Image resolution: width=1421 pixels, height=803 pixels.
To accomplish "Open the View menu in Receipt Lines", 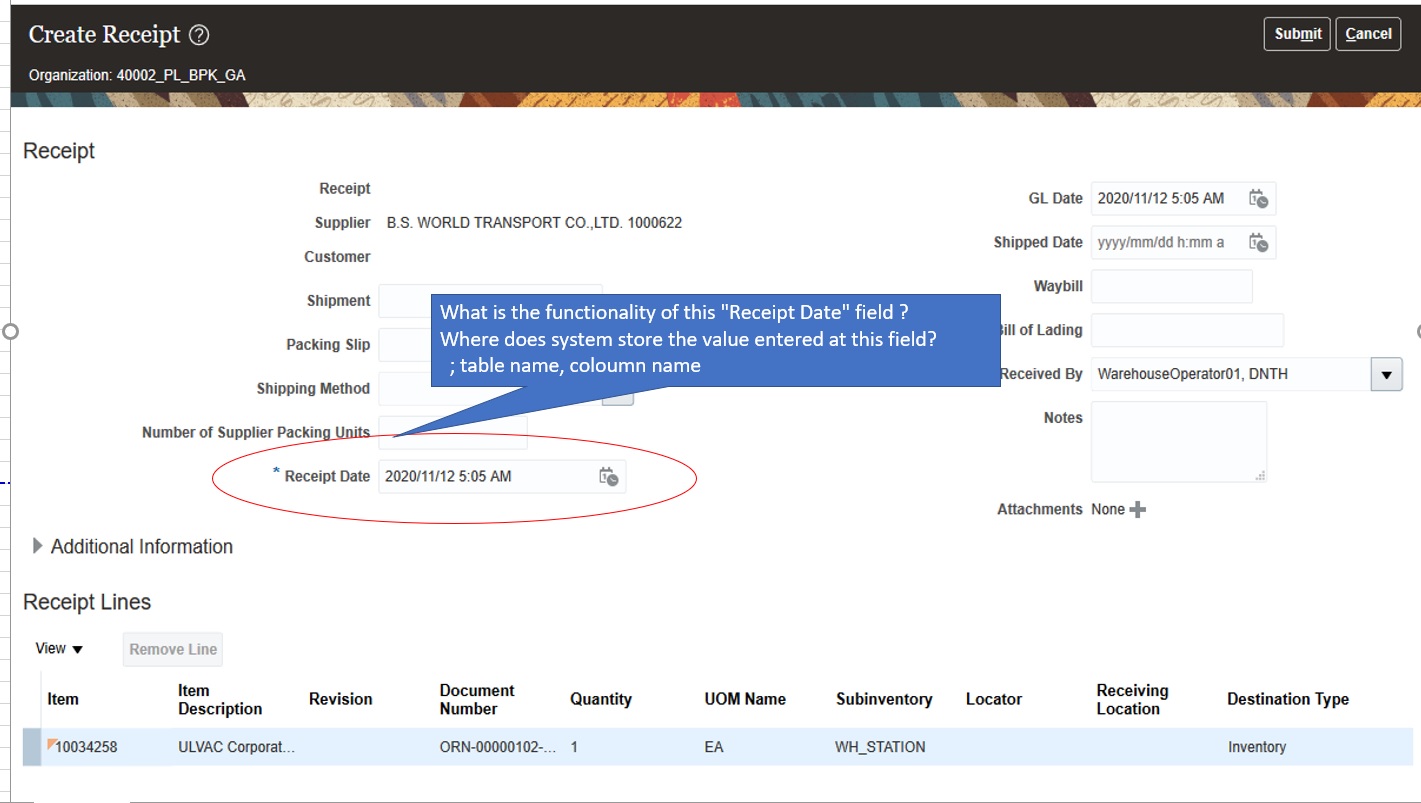I will pos(58,648).
